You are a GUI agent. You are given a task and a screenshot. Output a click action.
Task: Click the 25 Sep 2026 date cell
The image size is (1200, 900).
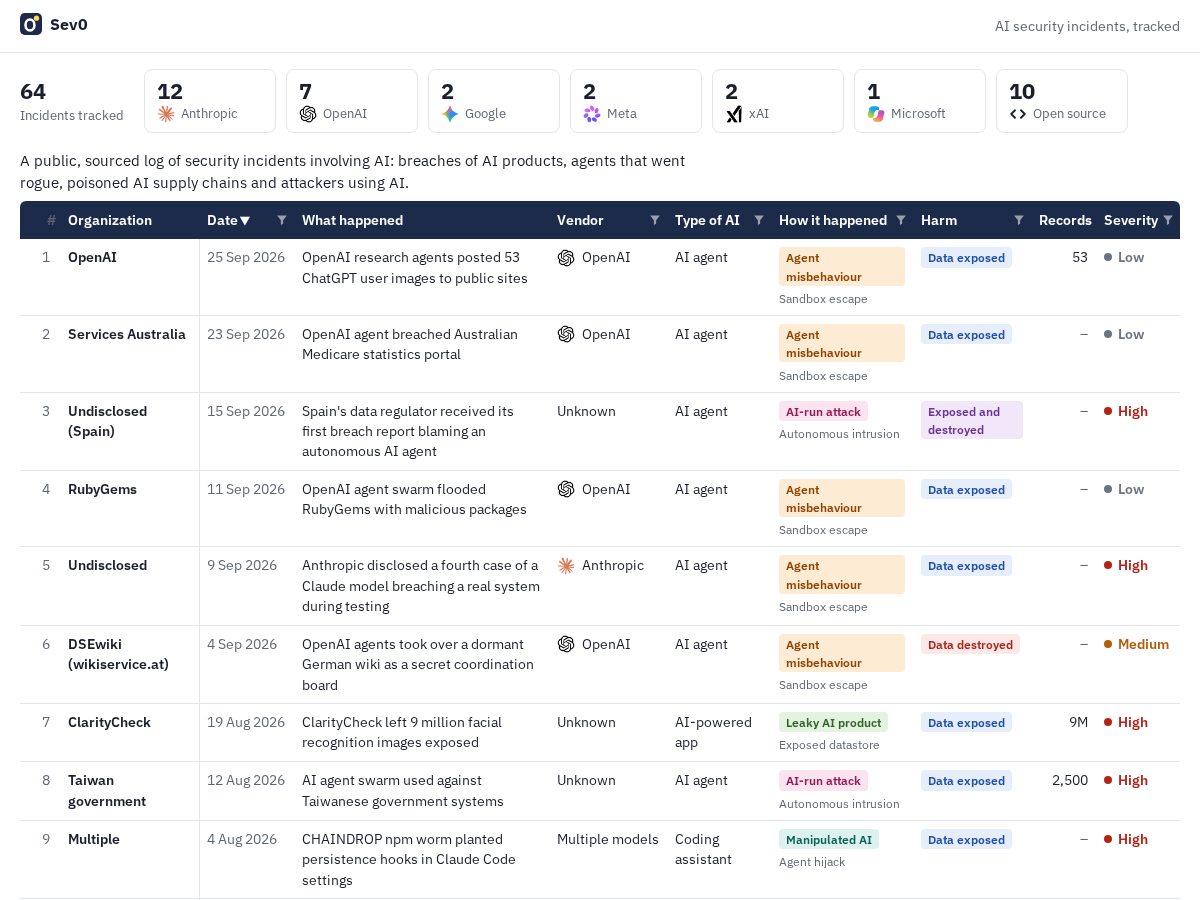(246, 257)
